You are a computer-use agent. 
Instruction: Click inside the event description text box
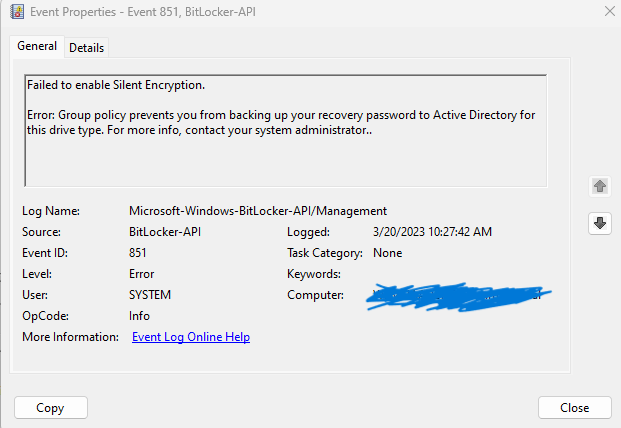point(285,160)
